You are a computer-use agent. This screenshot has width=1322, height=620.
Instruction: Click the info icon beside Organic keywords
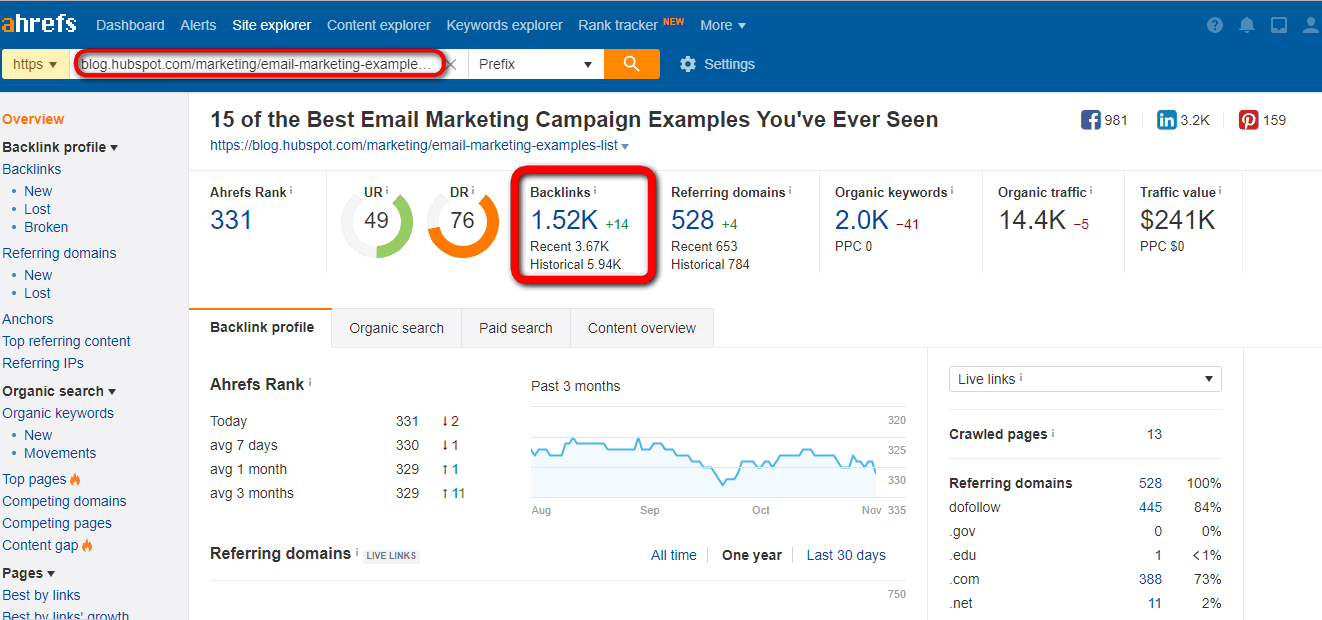click(952, 190)
